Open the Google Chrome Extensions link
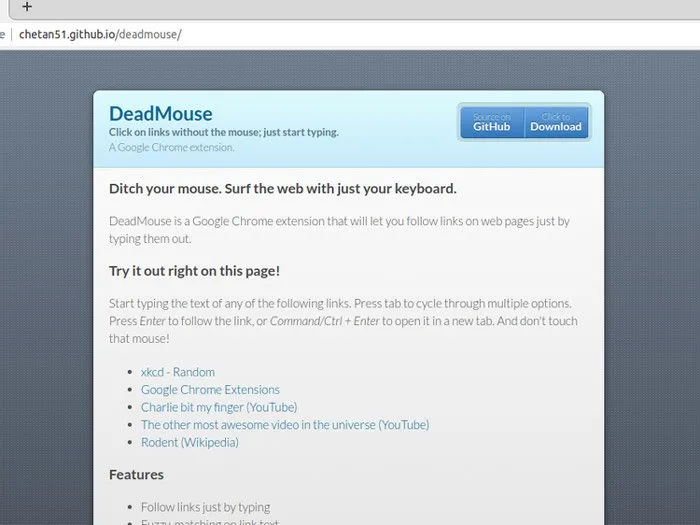Screen dimensions: 700x525 click(210, 390)
